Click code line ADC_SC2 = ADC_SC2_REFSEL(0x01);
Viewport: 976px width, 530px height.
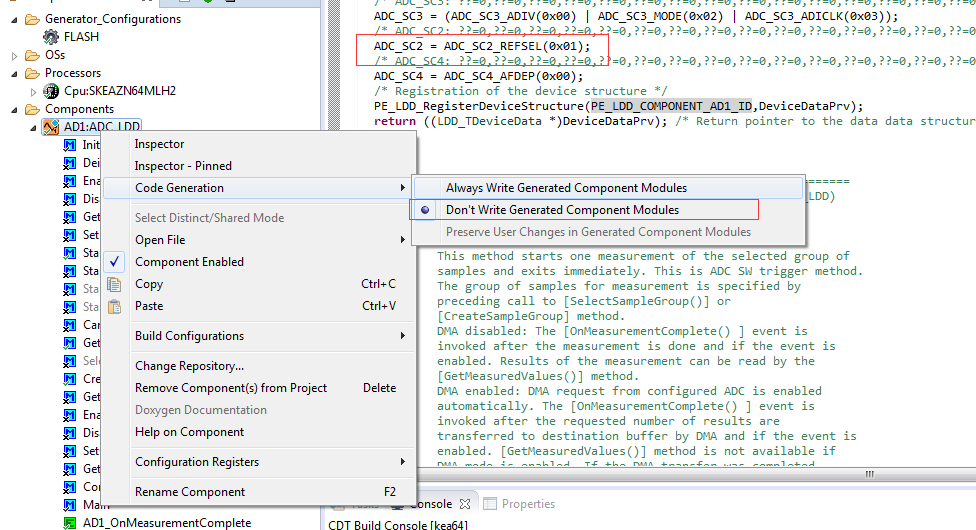482,46
